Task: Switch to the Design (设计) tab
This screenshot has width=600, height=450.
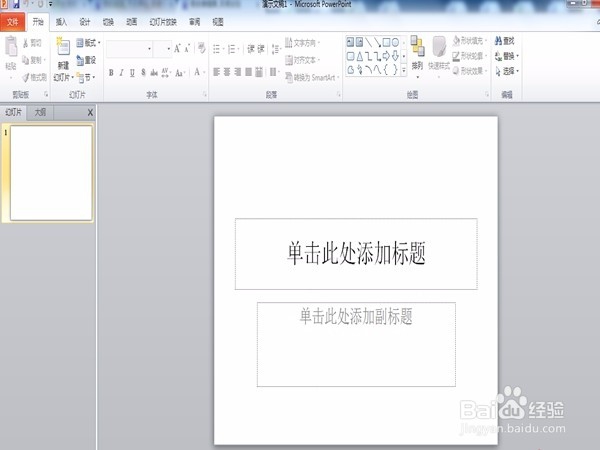Action: [x=85, y=22]
